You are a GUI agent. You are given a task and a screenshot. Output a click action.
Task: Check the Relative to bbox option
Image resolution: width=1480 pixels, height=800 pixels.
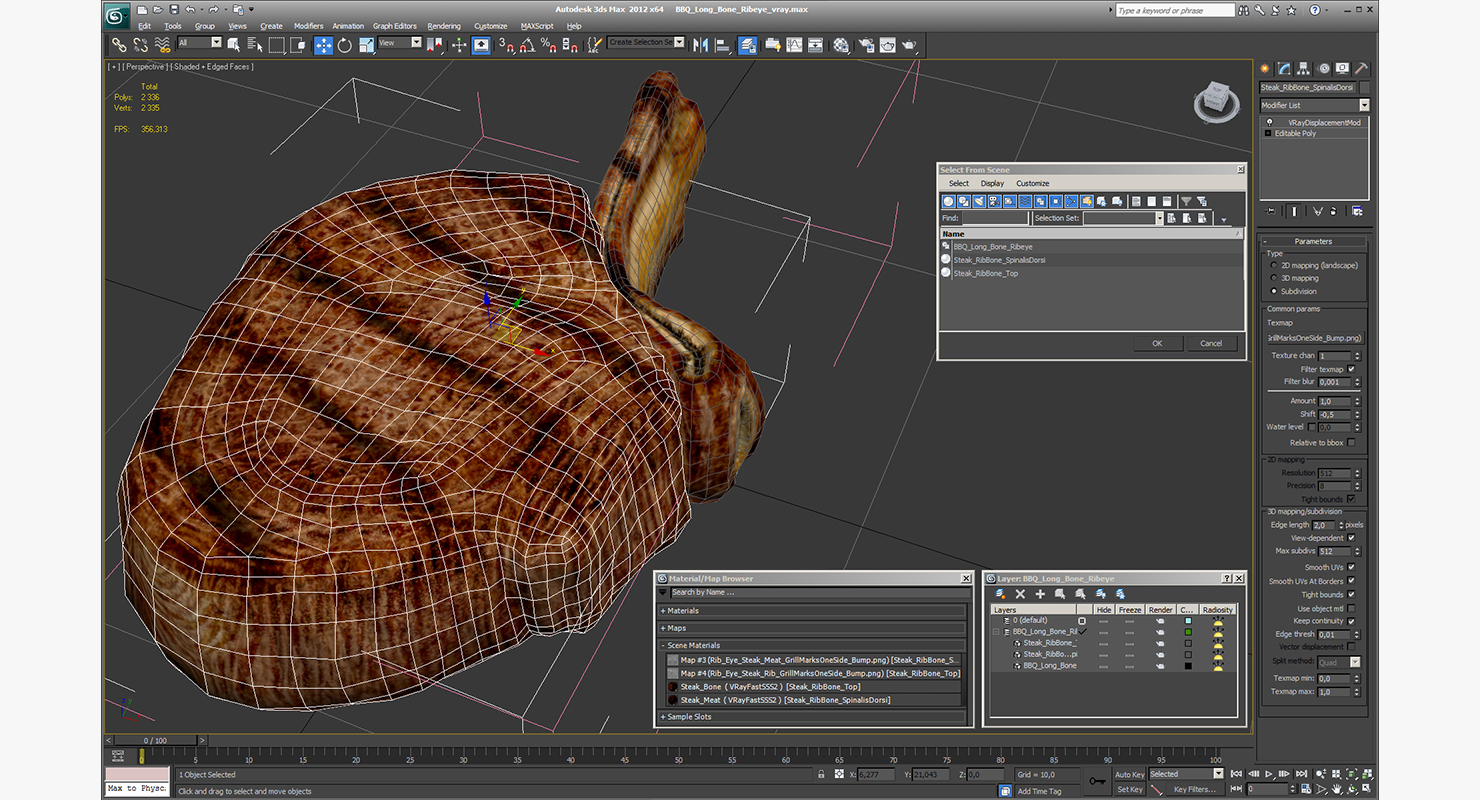click(x=1351, y=442)
